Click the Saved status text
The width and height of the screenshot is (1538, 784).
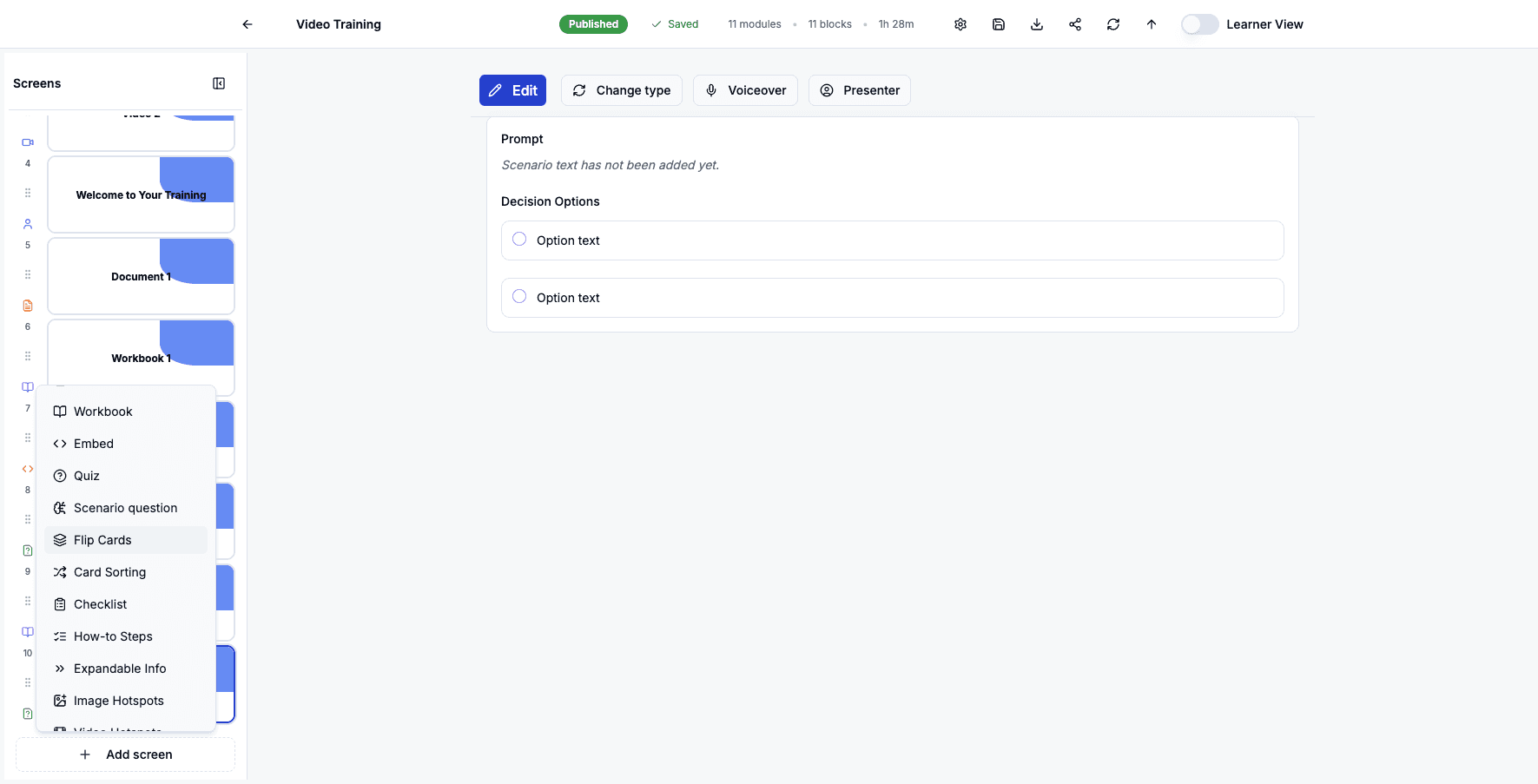pyautogui.click(x=683, y=24)
